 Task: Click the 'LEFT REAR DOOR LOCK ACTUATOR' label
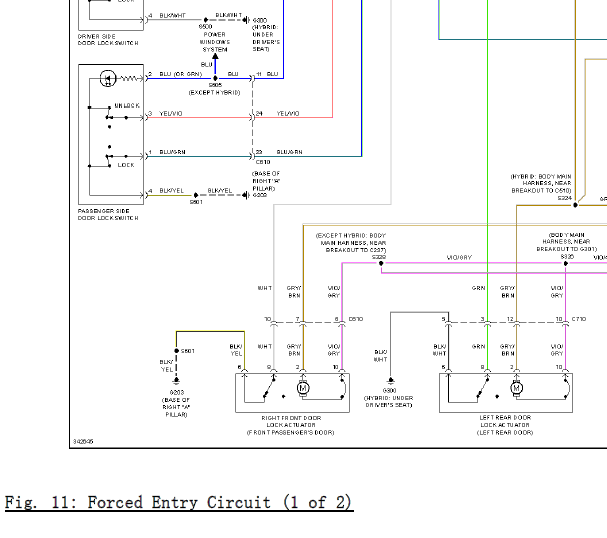505,425
